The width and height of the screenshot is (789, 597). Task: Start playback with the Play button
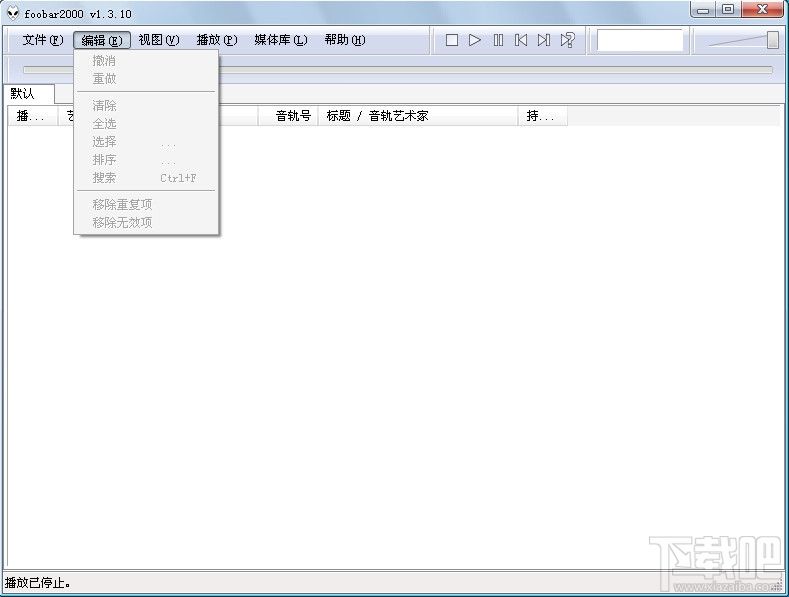coord(475,40)
